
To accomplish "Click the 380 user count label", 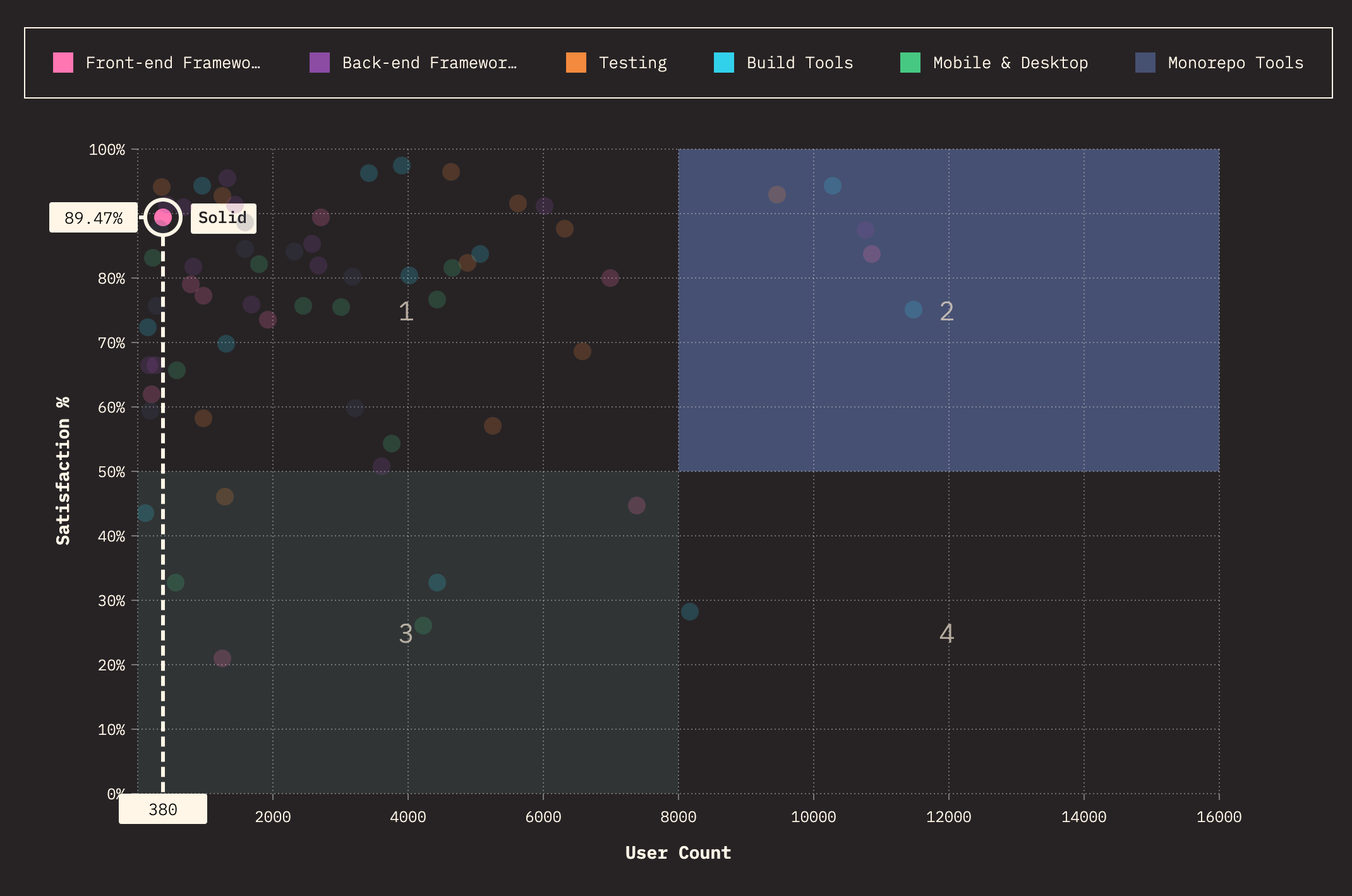I will tap(163, 809).
